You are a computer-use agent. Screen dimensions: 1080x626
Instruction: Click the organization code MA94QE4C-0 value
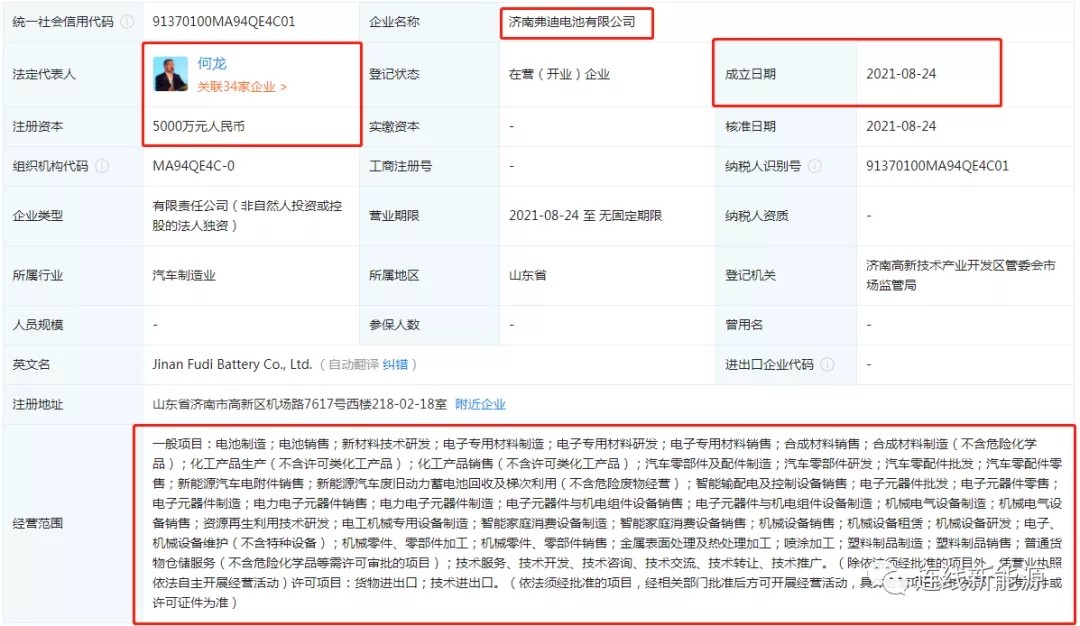tap(194, 166)
